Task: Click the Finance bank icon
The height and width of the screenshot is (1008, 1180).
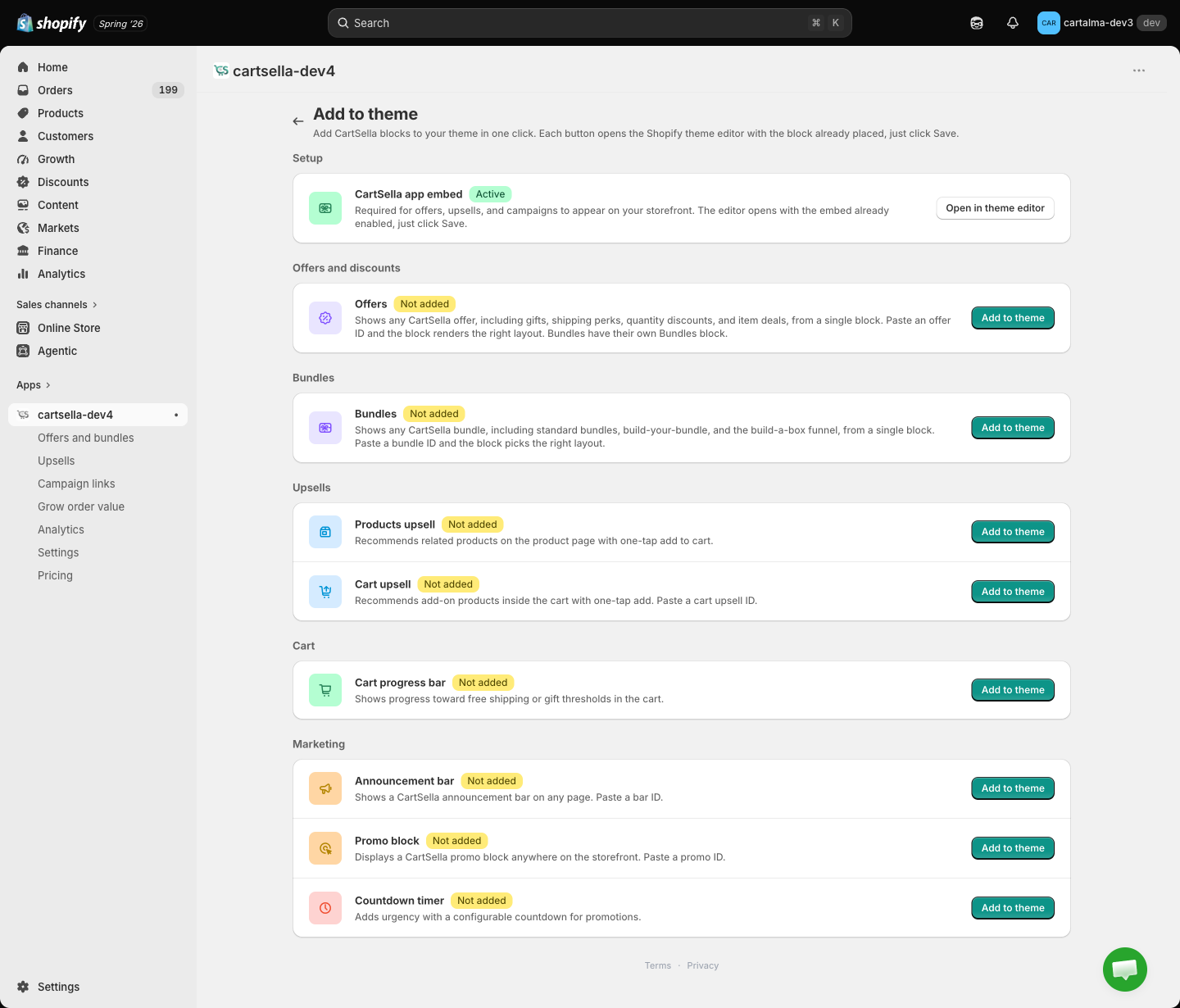Action: (23, 251)
